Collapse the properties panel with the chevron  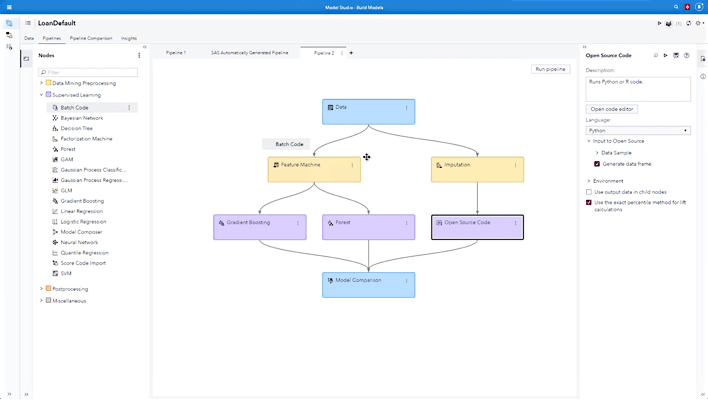point(584,47)
